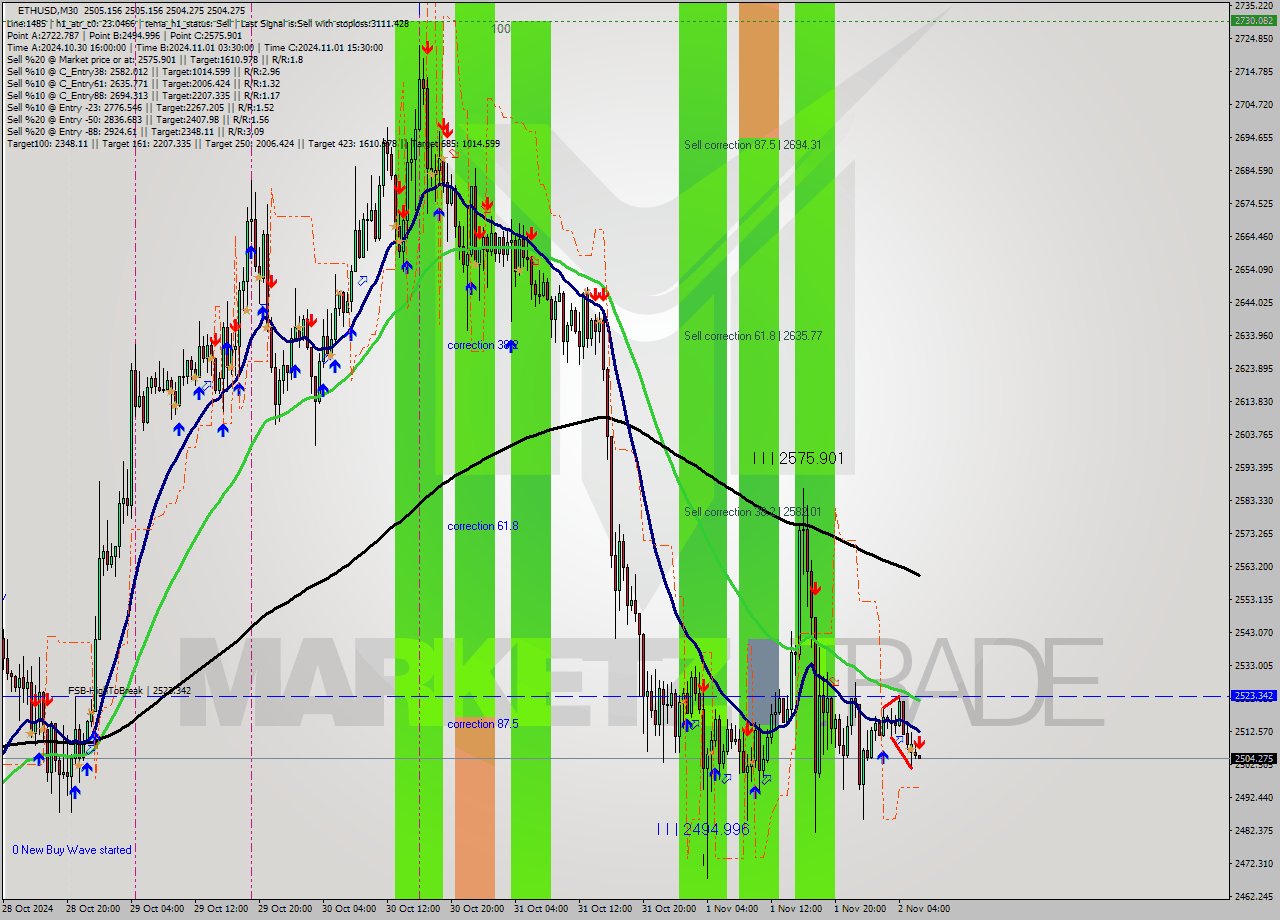Click the 'Target100: 2348.11' targets line
The width and height of the screenshot is (1280, 920).
pyautogui.click(x=253, y=143)
